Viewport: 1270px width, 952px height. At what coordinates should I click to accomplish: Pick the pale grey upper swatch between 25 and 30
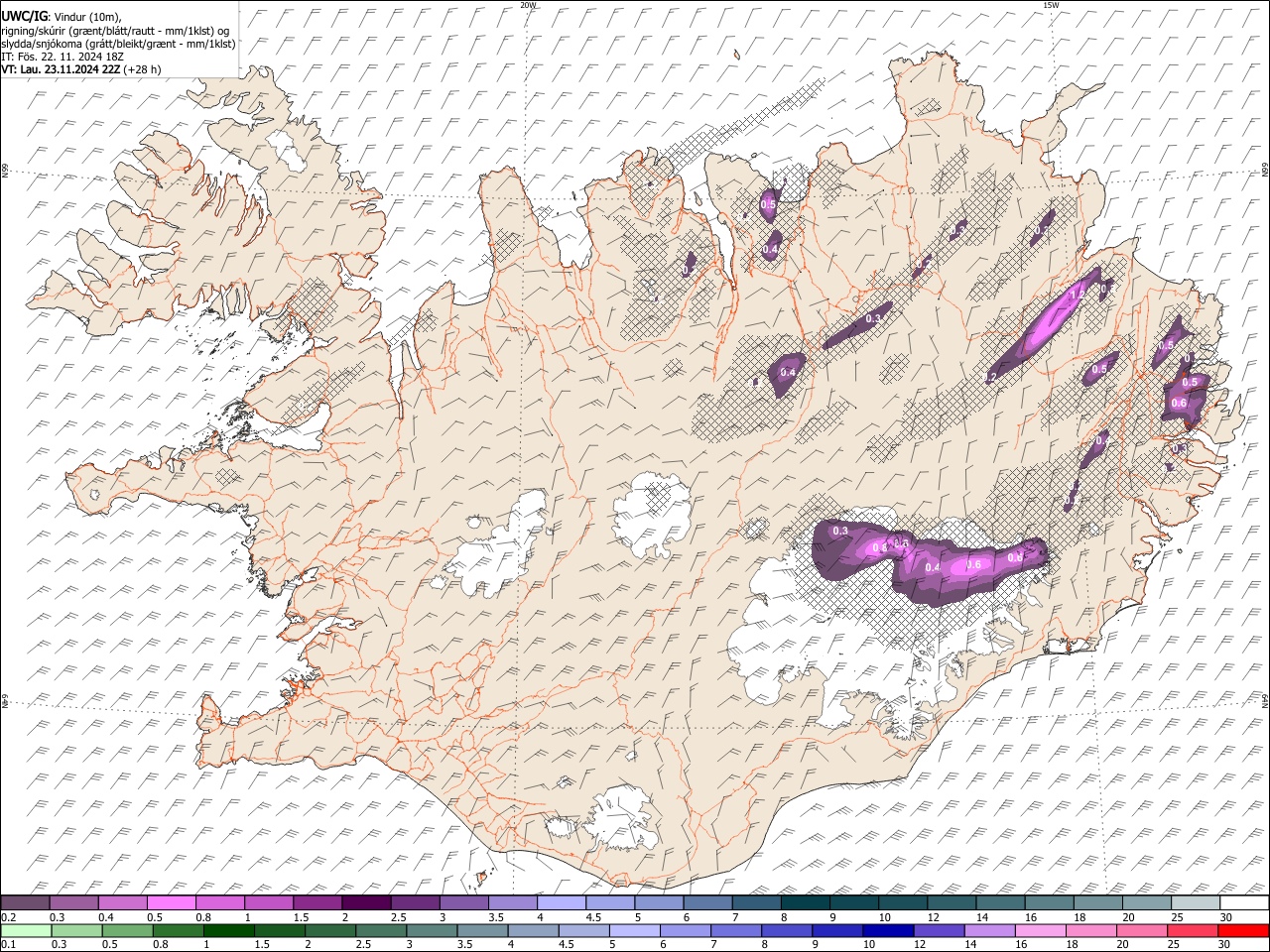click(1197, 902)
